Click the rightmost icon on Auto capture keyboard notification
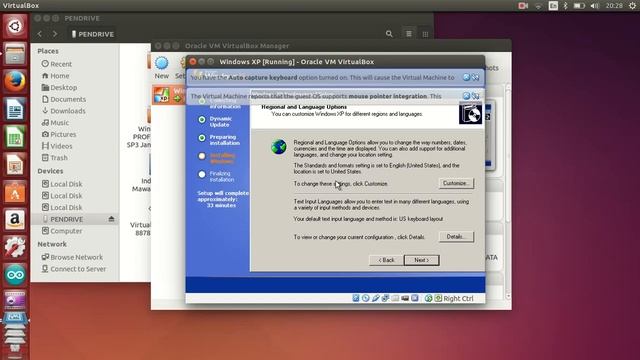 click(x=476, y=77)
